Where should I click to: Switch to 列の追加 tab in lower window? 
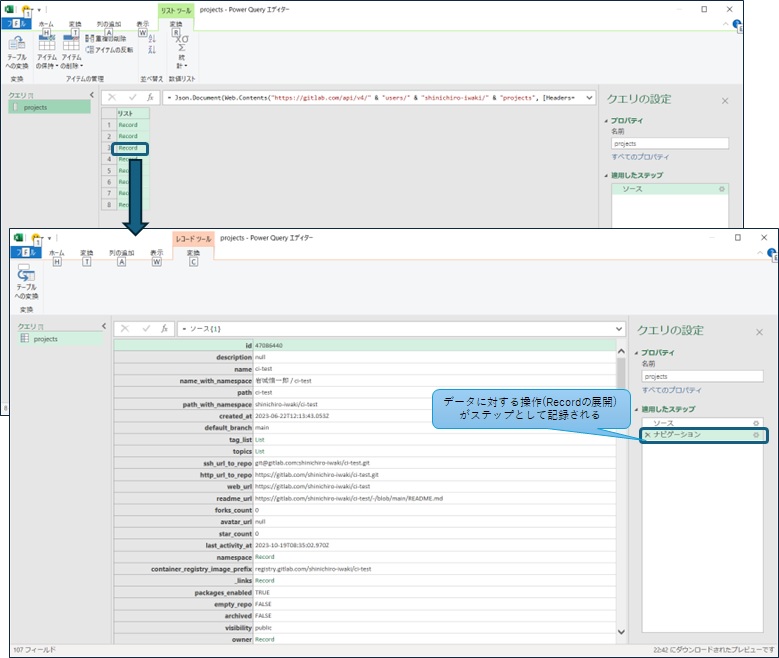[x=121, y=253]
